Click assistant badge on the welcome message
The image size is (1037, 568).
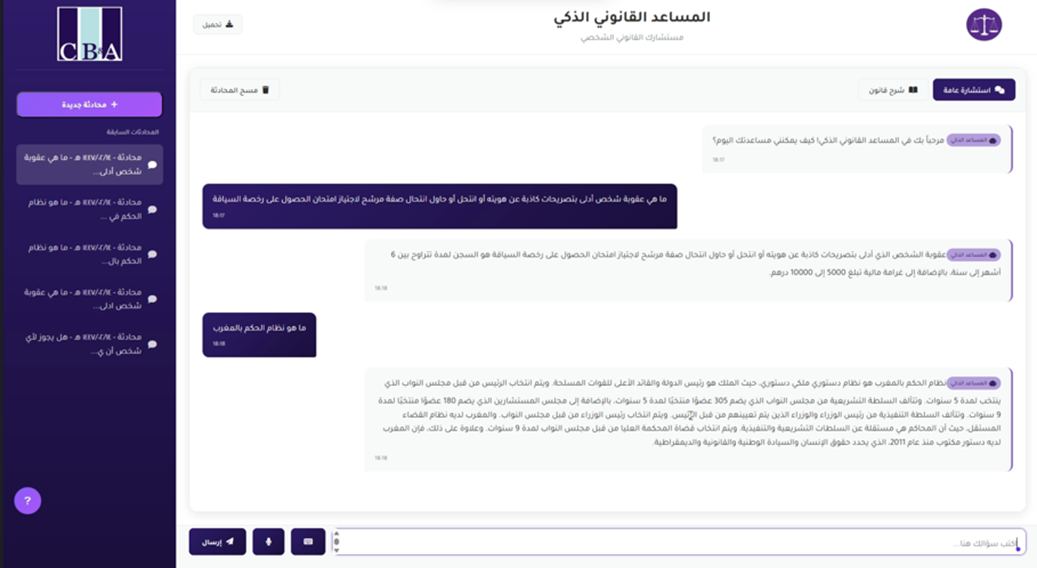pyautogui.click(x=974, y=140)
